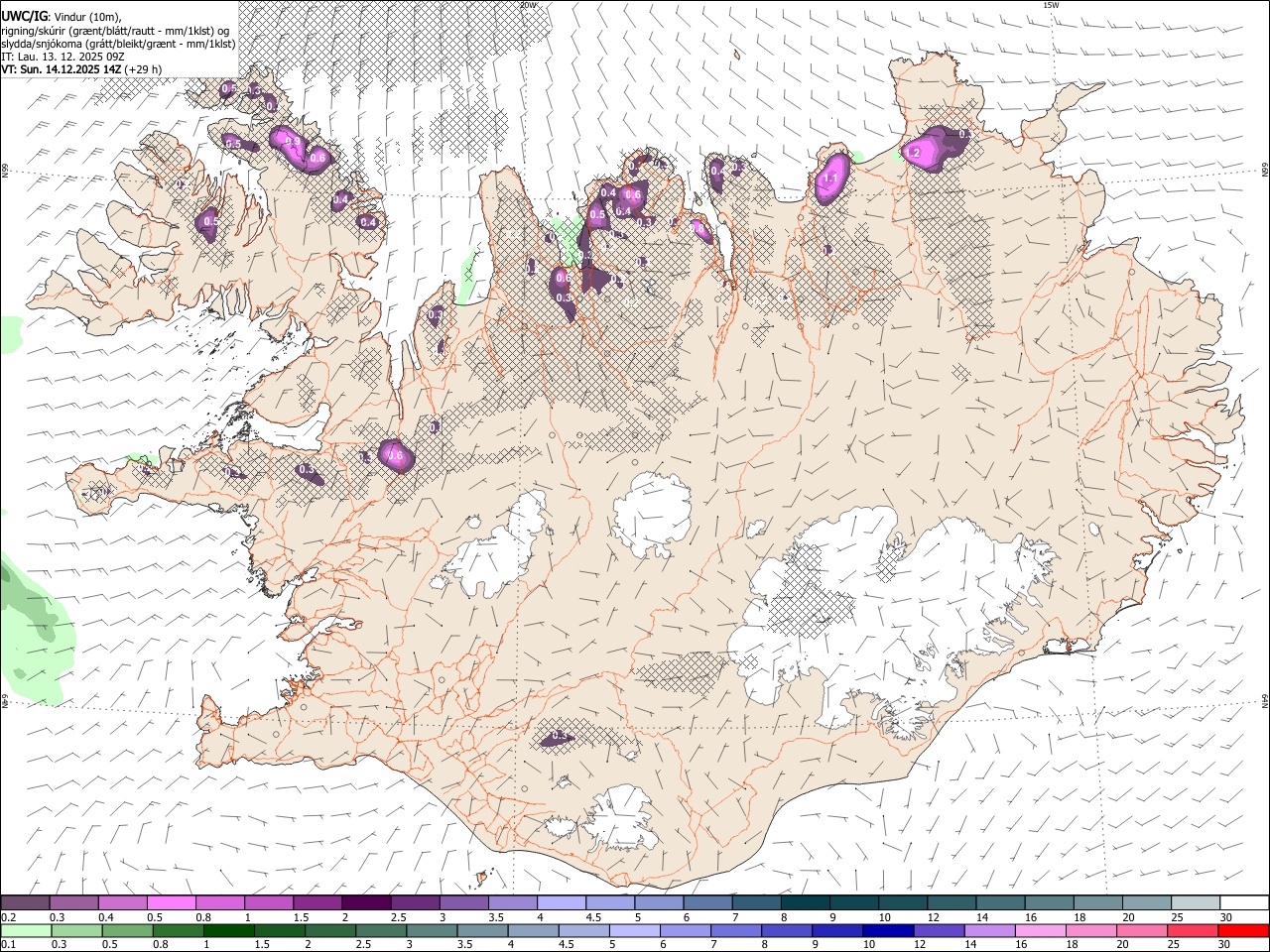
Task: Pick the dark green rain swatch labeled 1
Action: 229,930
